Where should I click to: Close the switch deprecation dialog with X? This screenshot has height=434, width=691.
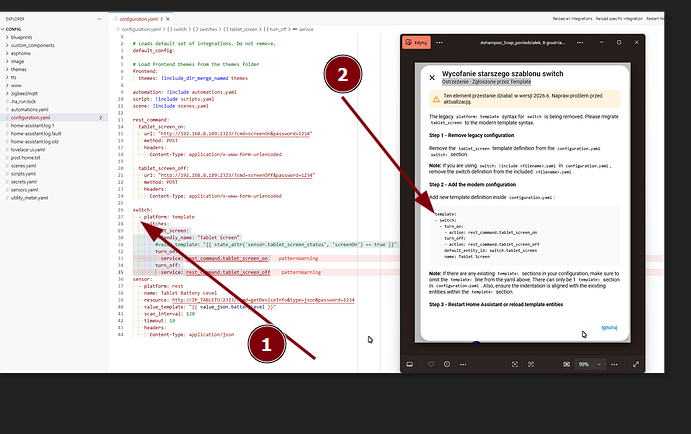432,77
